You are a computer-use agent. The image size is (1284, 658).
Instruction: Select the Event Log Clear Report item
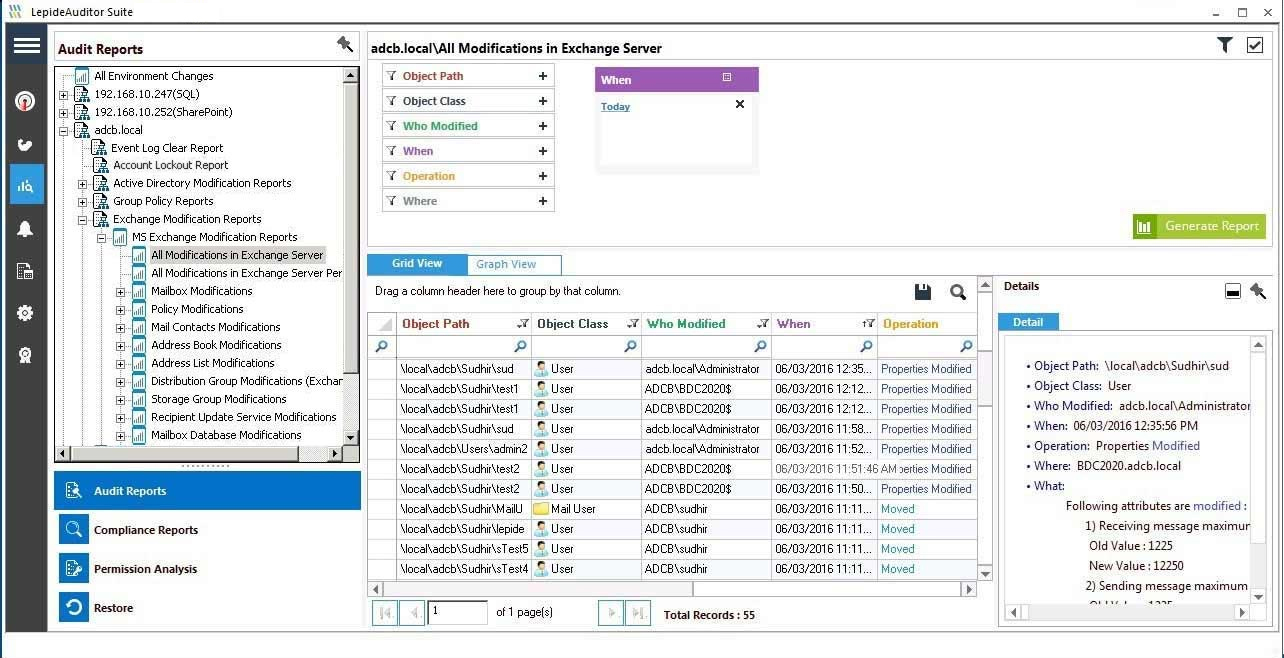tap(167, 148)
